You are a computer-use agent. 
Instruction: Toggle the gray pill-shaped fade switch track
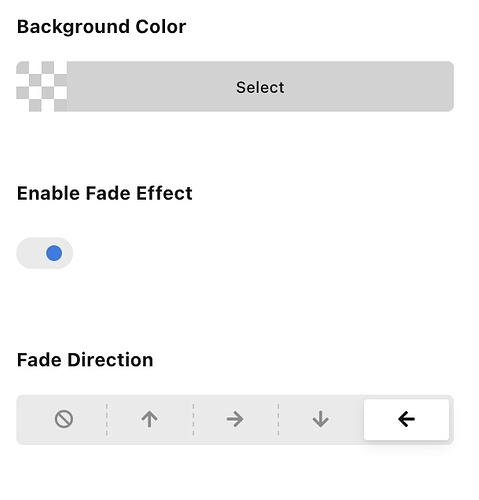coord(44,253)
